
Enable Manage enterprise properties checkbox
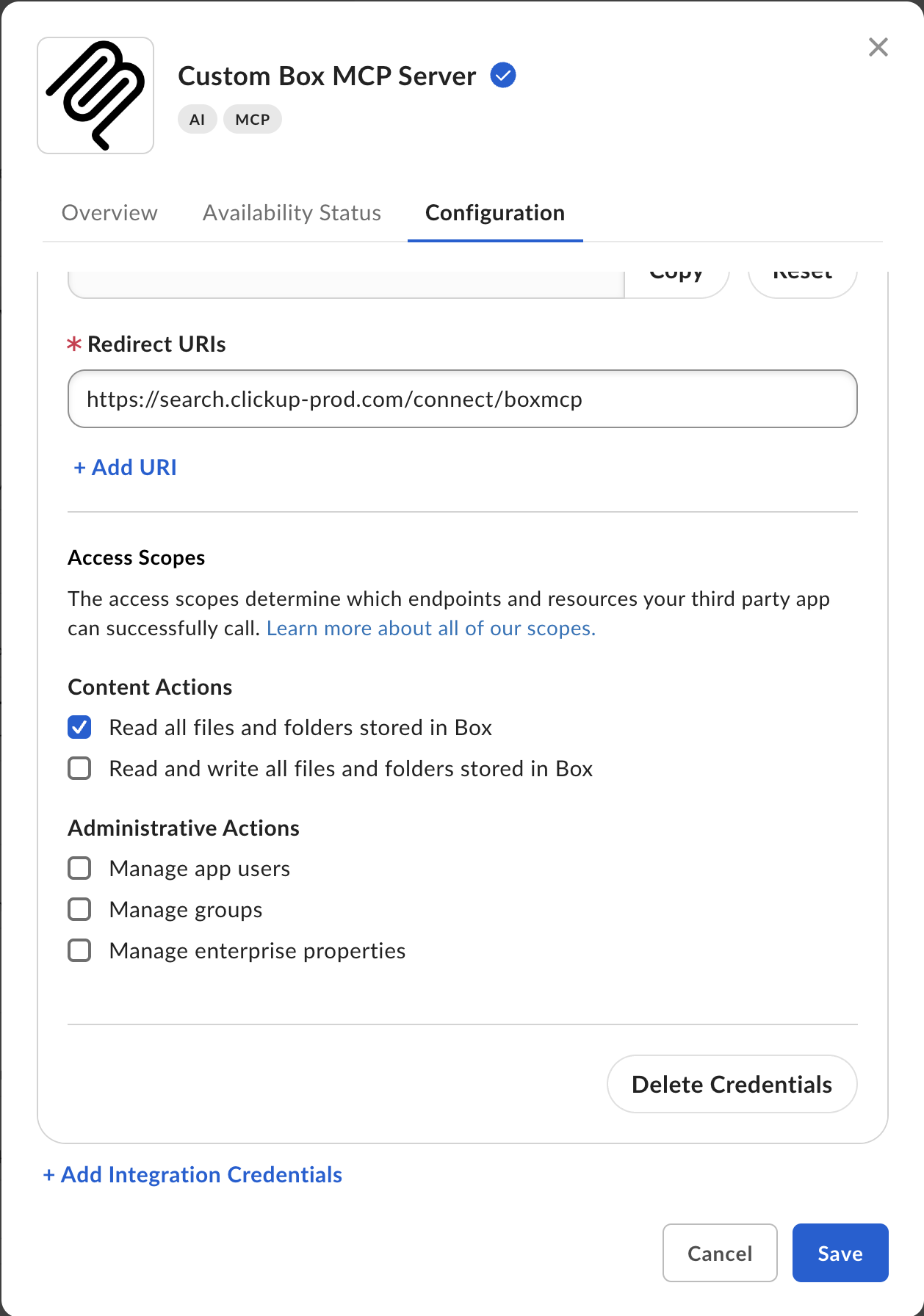[x=79, y=950]
